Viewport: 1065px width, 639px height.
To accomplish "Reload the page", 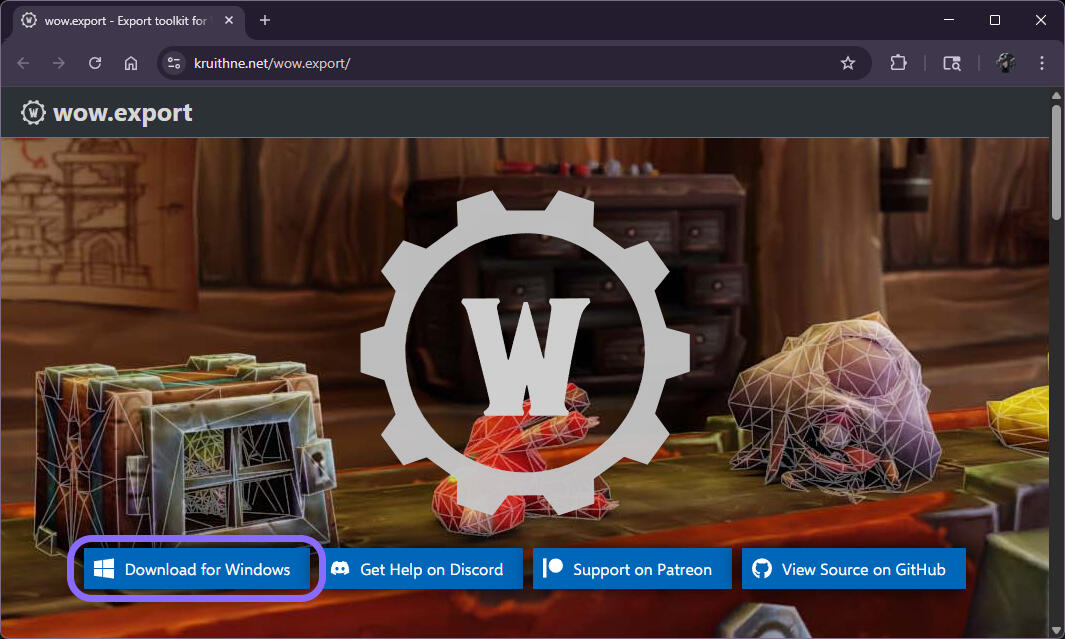I will (95, 63).
